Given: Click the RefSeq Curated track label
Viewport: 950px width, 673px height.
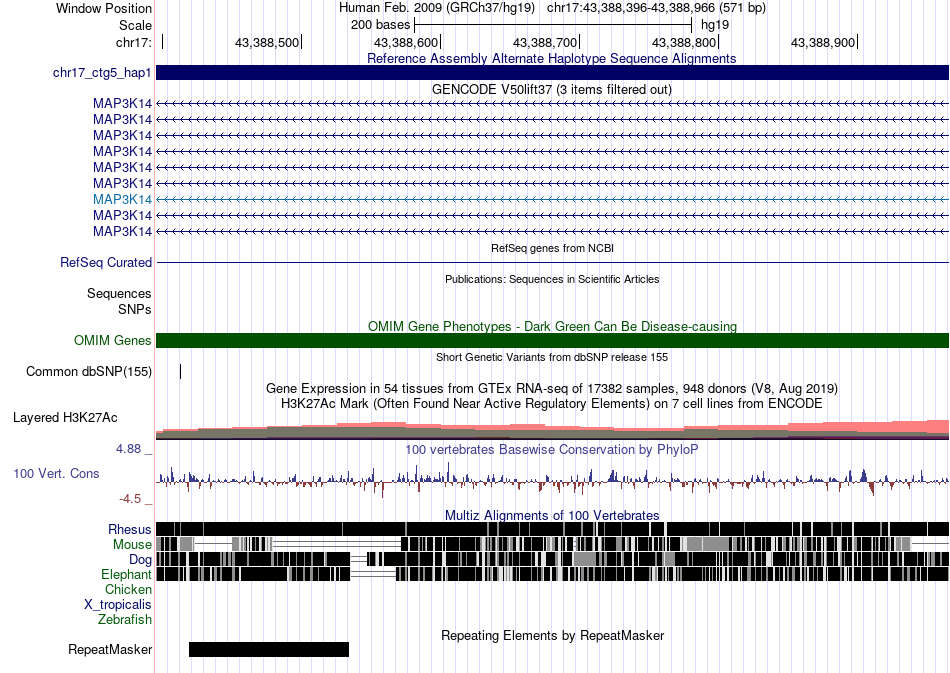Looking at the screenshot, I should pos(105,262).
